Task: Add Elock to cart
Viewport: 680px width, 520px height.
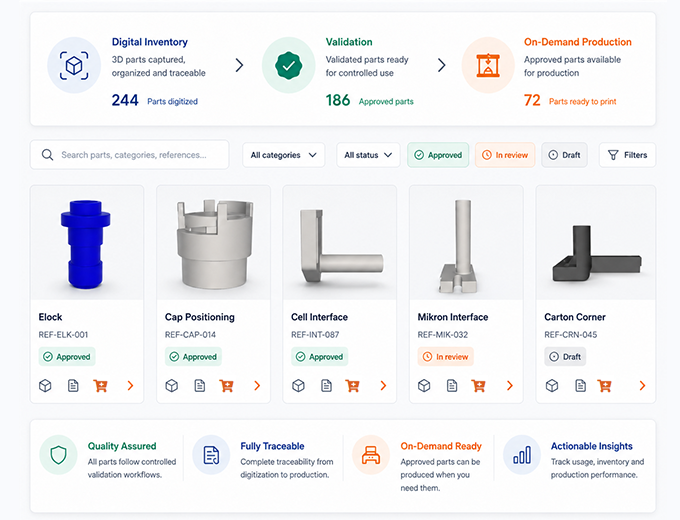Action: coord(101,386)
